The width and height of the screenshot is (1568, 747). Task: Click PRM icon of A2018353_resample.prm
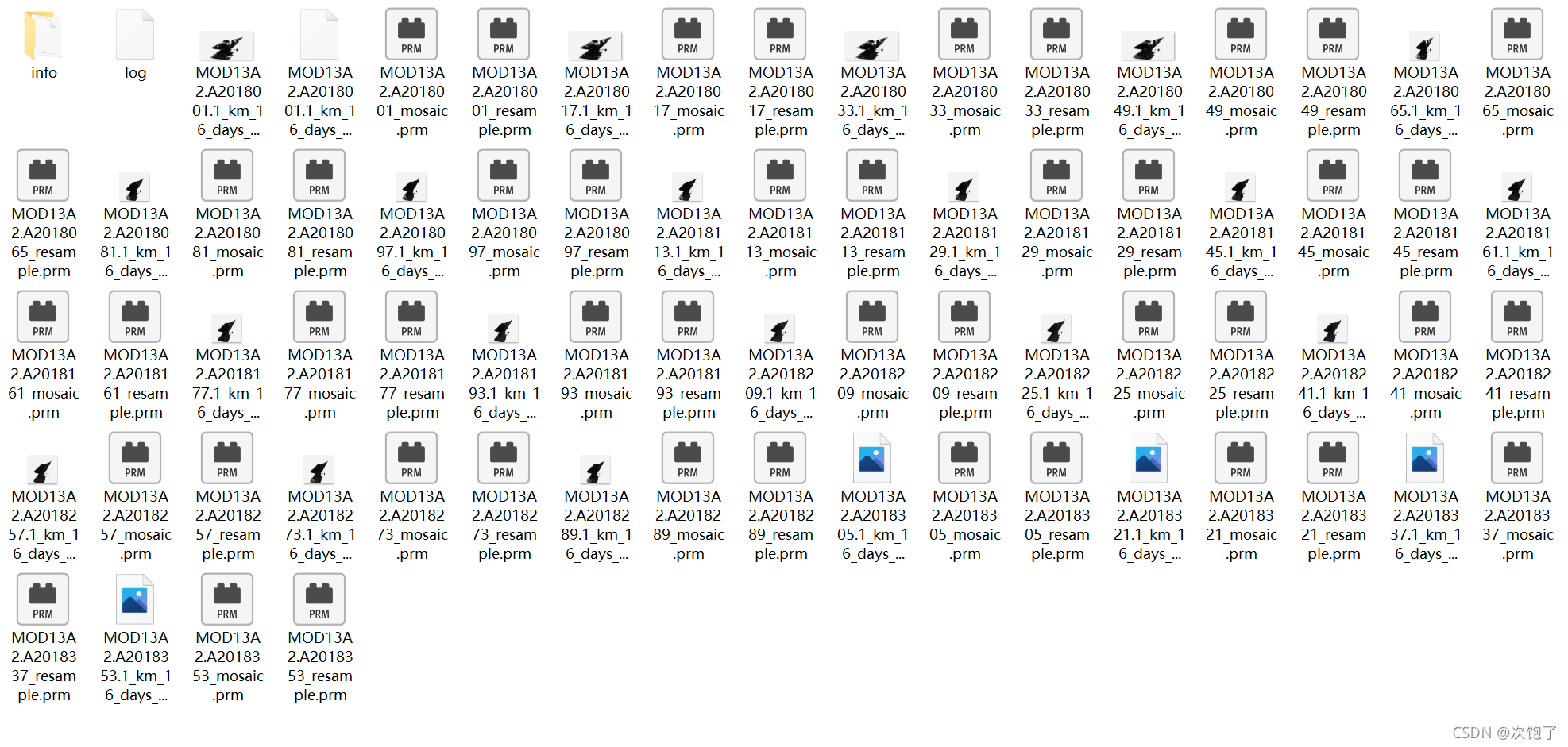319,599
